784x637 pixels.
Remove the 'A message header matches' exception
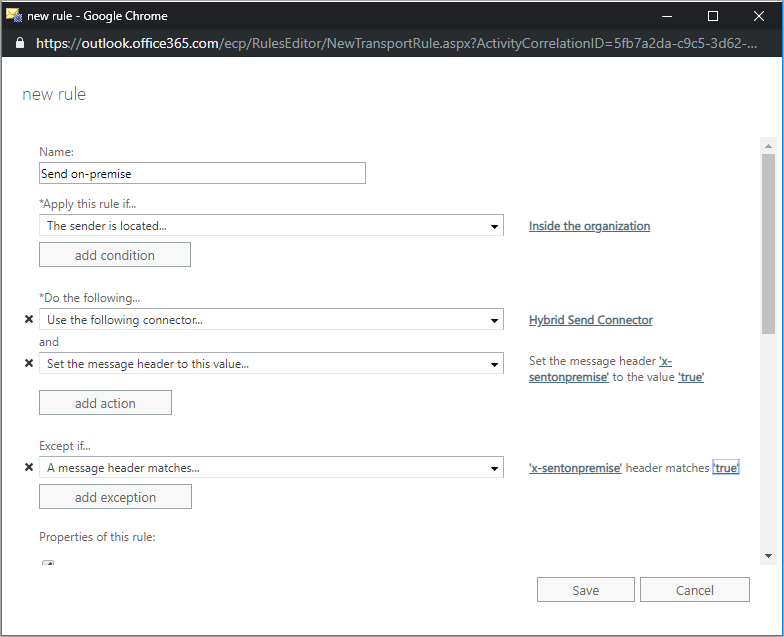(x=29, y=467)
